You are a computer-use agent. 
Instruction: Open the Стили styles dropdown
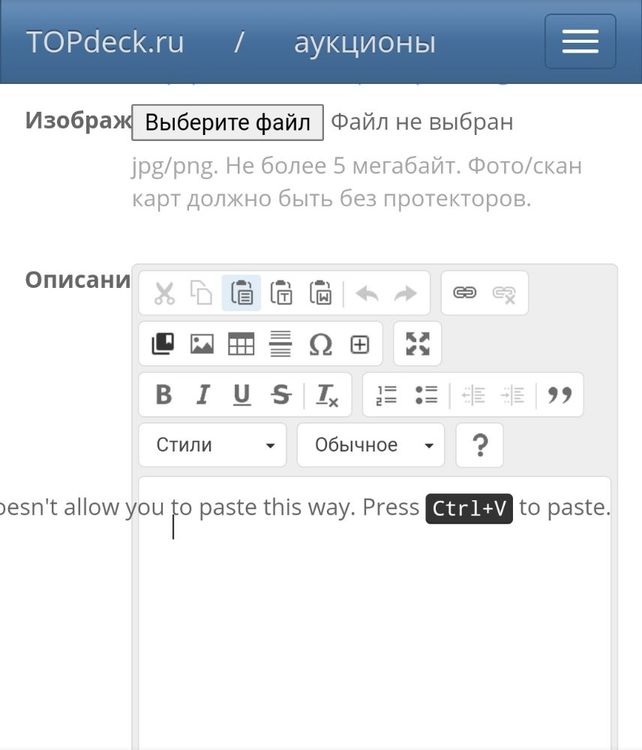coord(213,445)
